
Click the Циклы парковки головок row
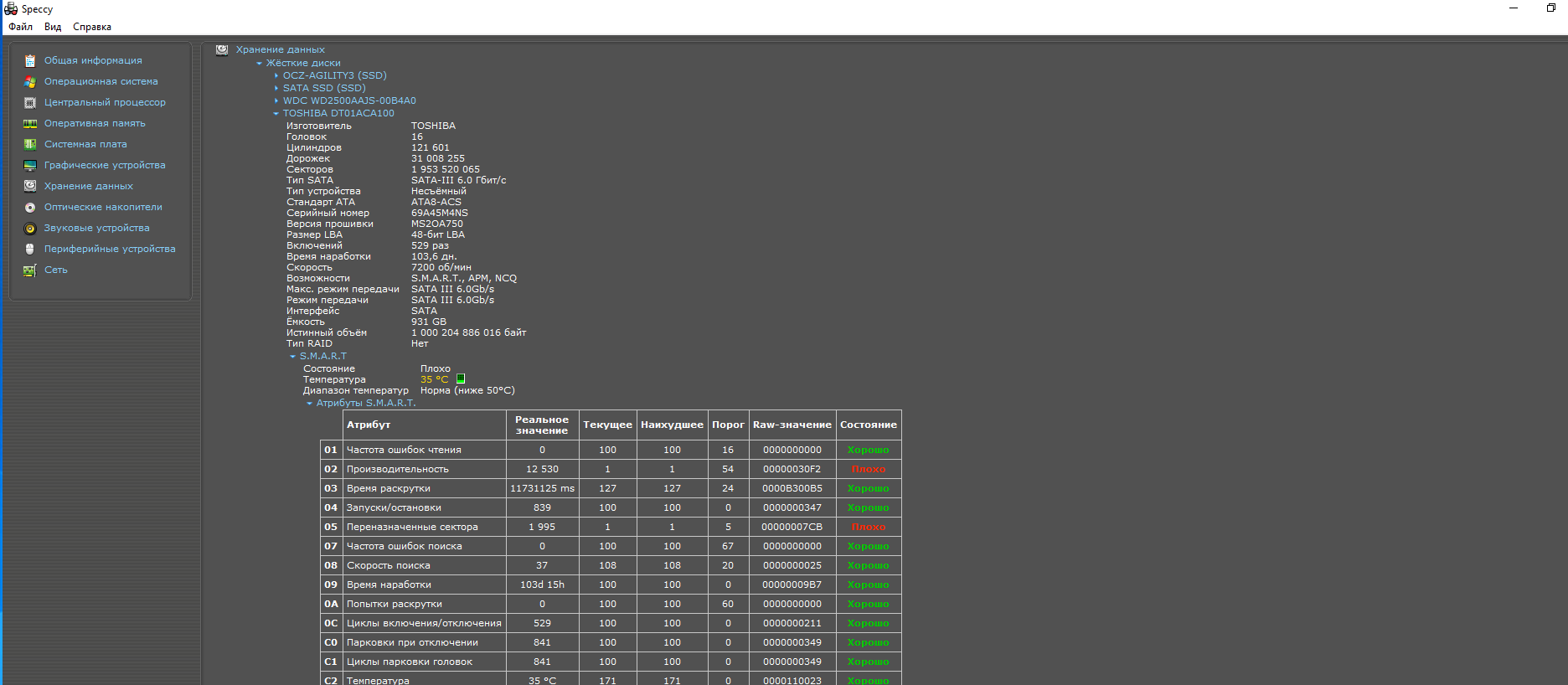[611, 662]
